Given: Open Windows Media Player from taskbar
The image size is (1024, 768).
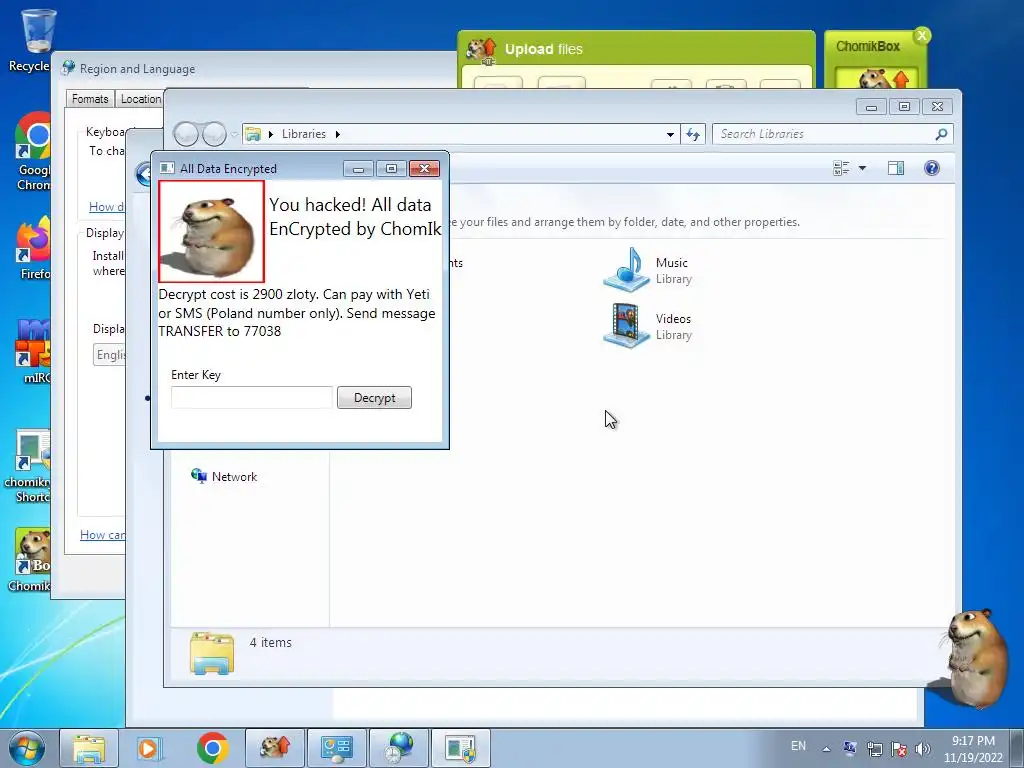Looking at the screenshot, I should tap(148, 748).
